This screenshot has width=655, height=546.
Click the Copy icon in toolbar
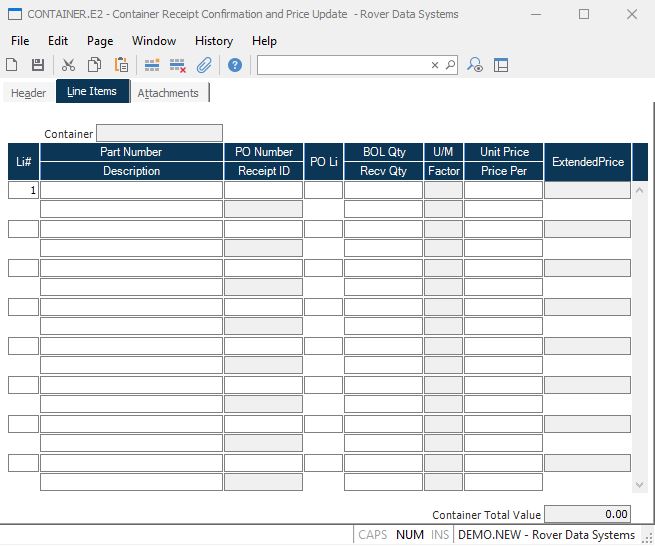(94, 65)
